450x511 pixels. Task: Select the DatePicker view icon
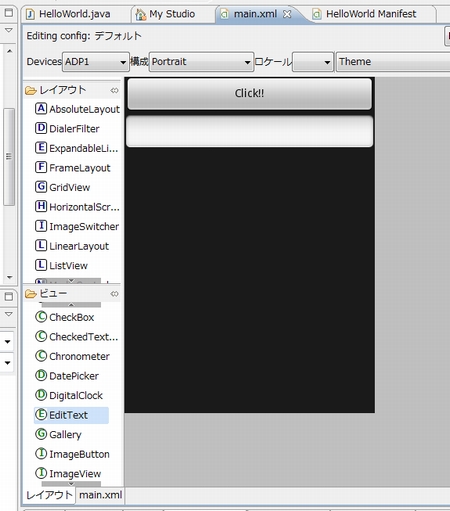41,375
